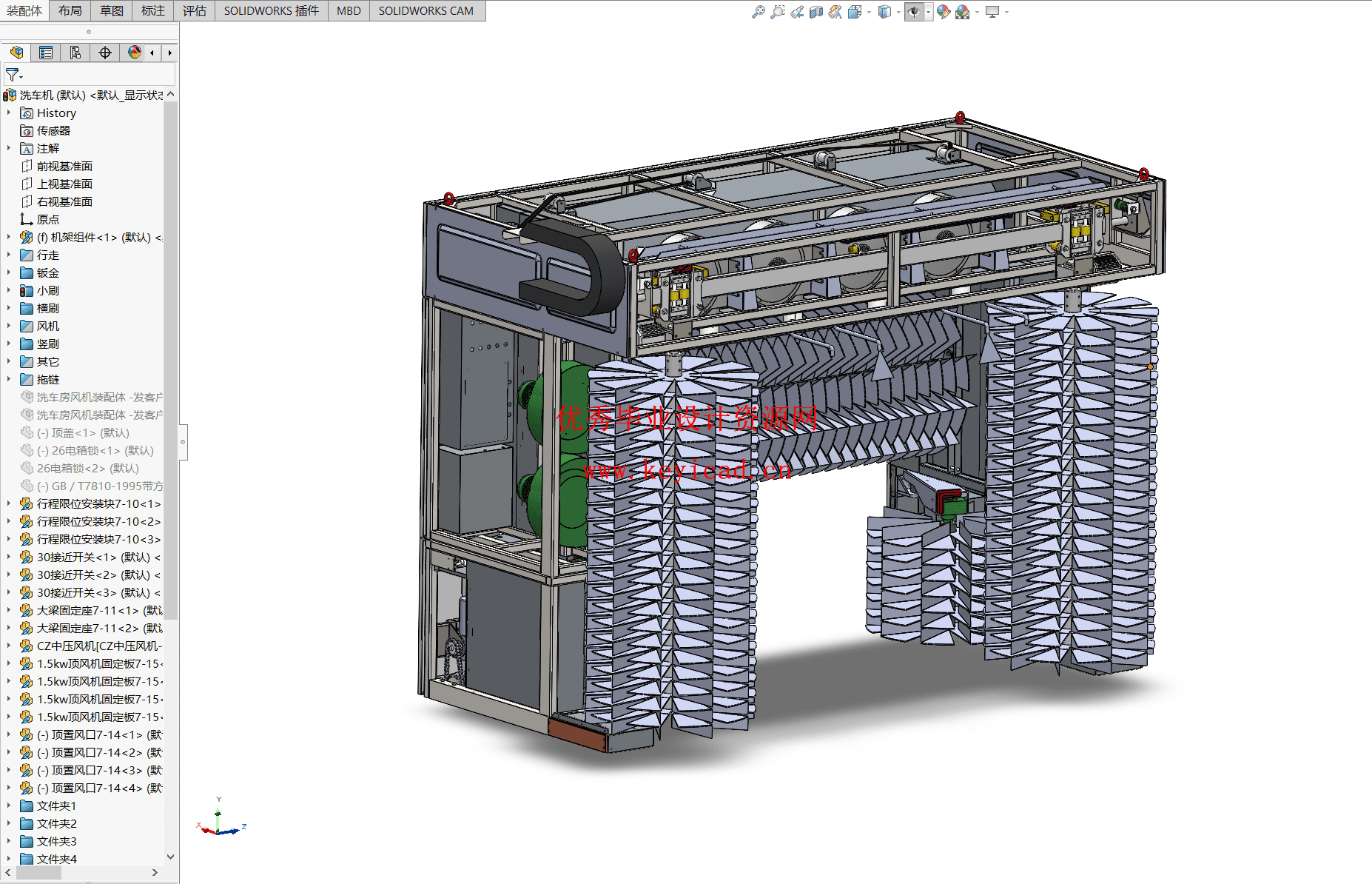Viewport: 1372px width, 884px height.
Task: Open the 评估 ribbon tab
Action: point(195,10)
